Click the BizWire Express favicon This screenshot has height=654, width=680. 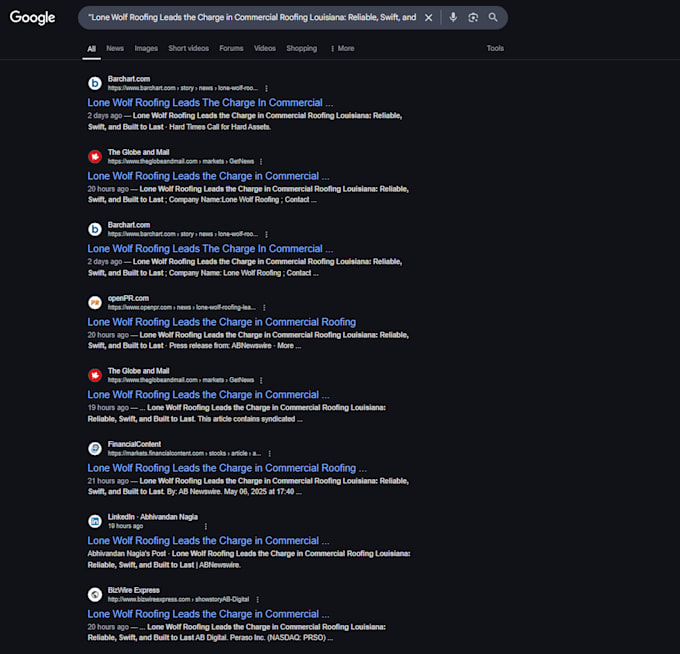click(95, 594)
